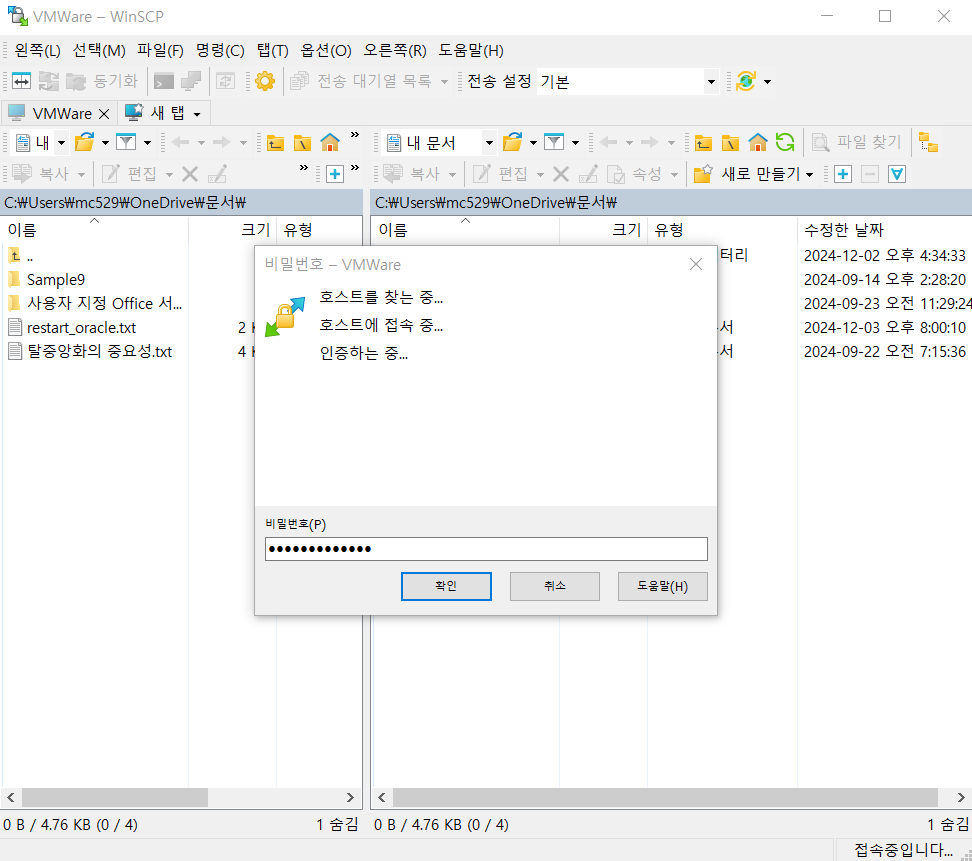Go to root directory in left panel

[302, 143]
